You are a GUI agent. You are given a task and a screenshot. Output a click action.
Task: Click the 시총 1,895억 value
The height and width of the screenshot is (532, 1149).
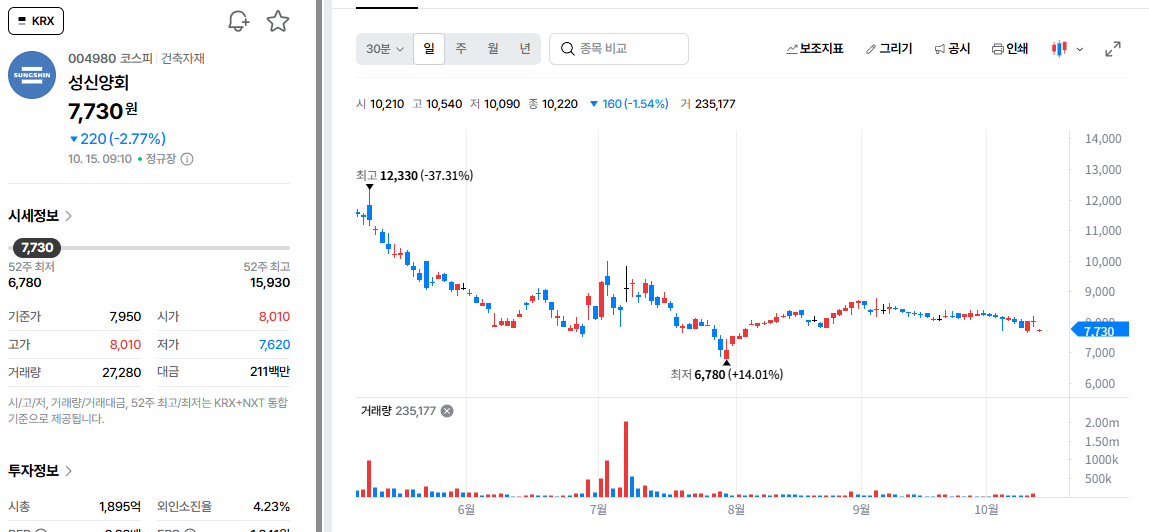click(x=120, y=506)
